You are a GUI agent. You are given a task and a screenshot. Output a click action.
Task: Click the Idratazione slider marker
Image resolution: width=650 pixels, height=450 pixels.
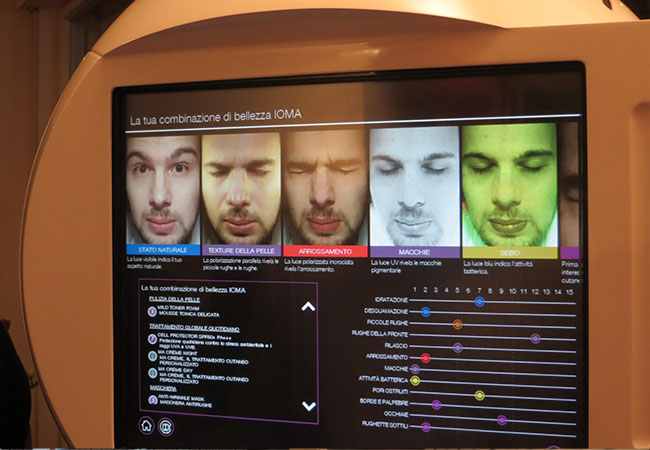(x=480, y=301)
